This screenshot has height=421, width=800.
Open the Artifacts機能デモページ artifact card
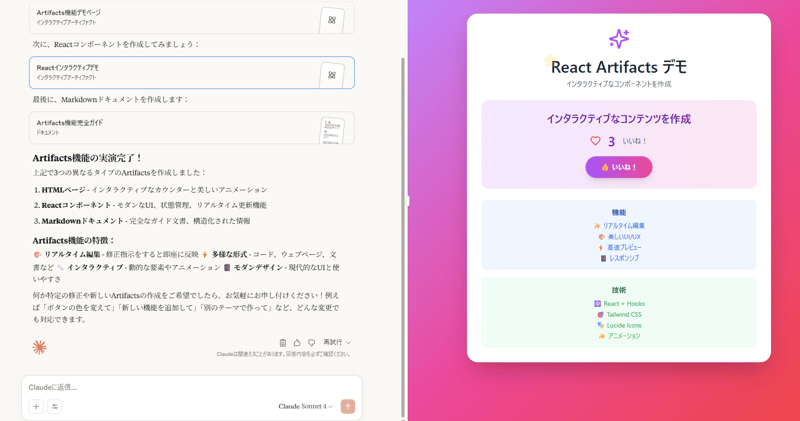192,18
